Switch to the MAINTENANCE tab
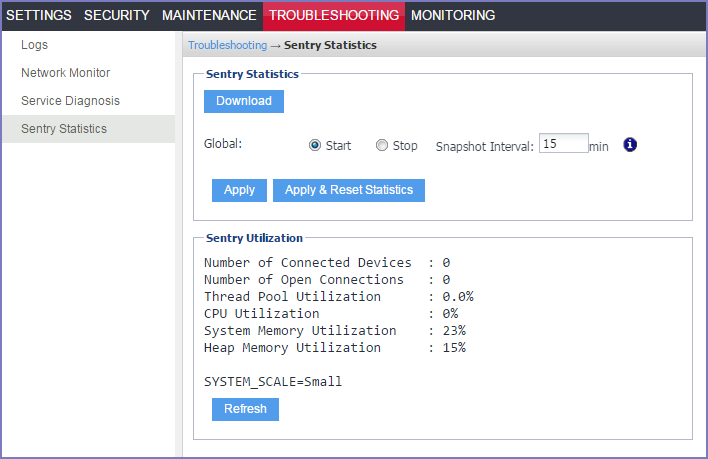 coord(209,15)
